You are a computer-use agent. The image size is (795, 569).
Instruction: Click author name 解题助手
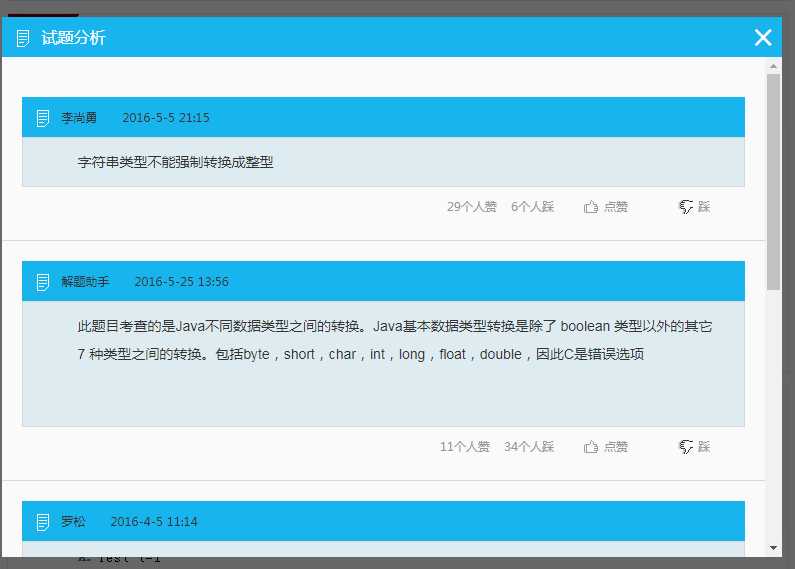tap(85, 282)
